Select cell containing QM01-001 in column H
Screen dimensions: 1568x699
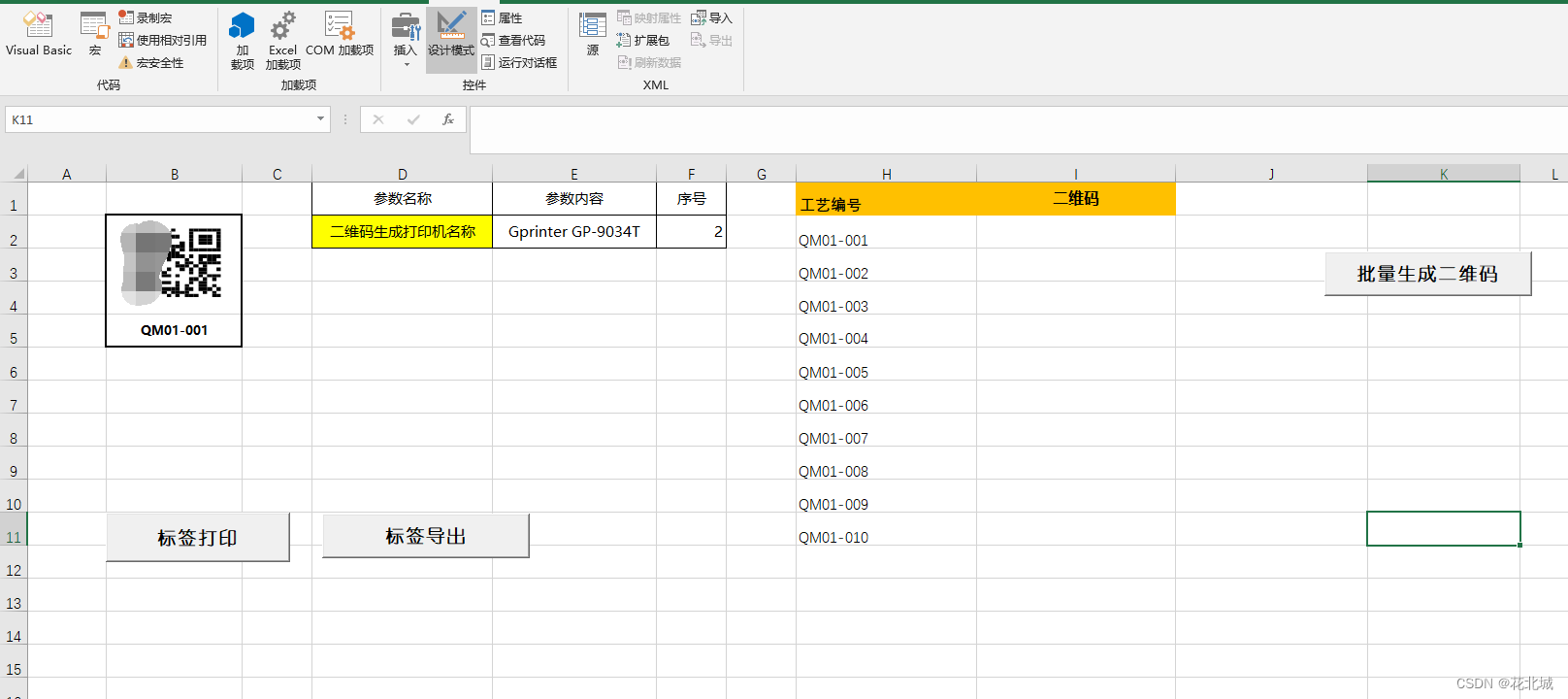point(886,232)
